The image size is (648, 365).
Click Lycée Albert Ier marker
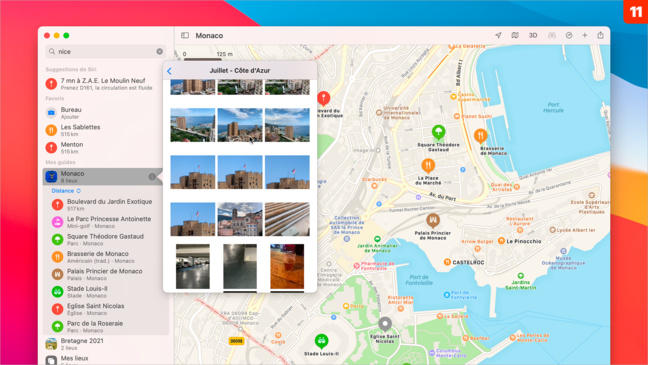pyautogui.click(x=552, y=230)
